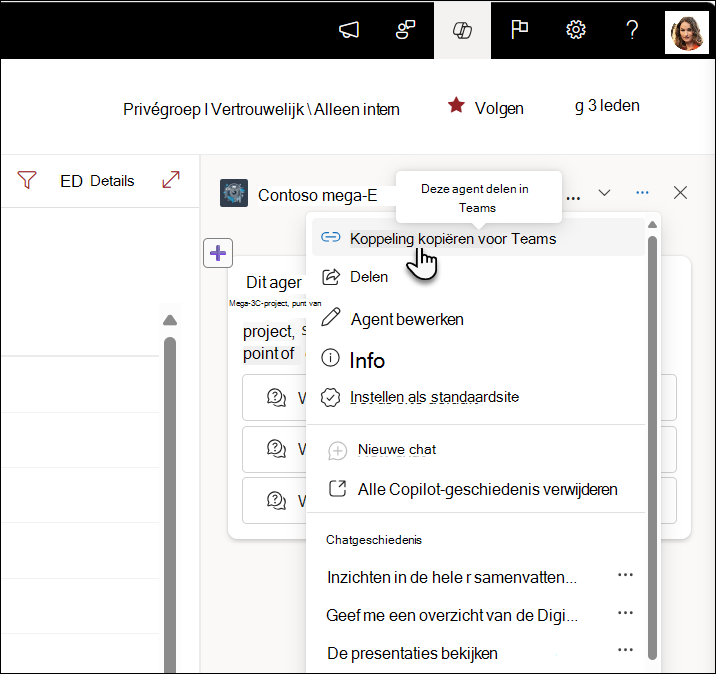The width and height of the screenshot is (716, 674).
Task: Click the info circle icon
Action: click(330, 358)
